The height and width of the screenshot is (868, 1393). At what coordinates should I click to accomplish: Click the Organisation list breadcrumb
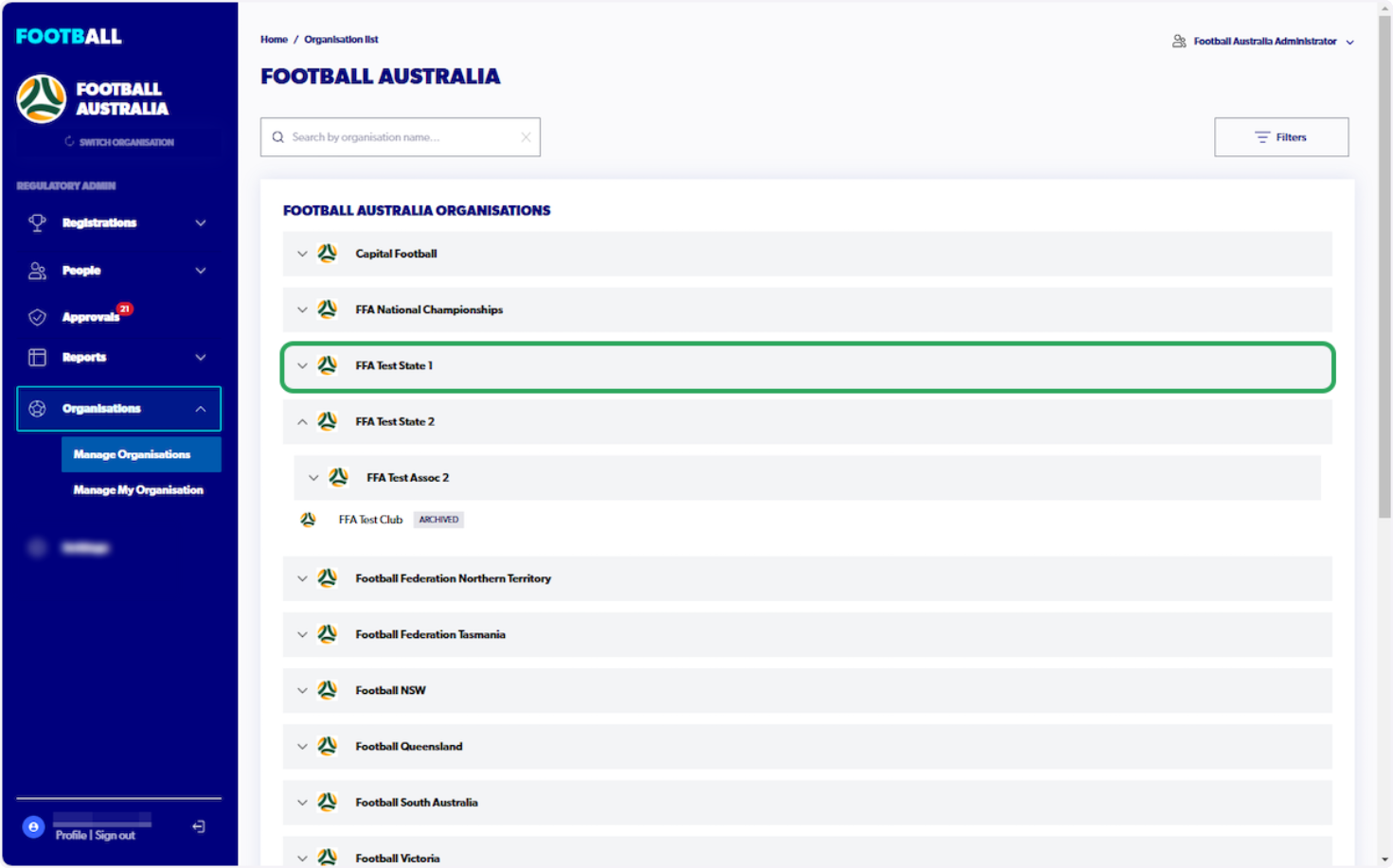coord(341,40)
